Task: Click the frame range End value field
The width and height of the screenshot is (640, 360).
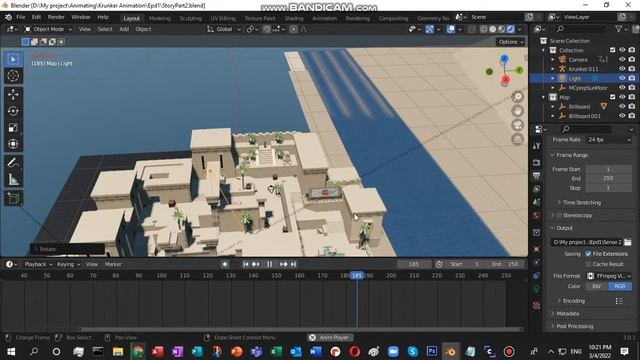Action: (609, 178)
